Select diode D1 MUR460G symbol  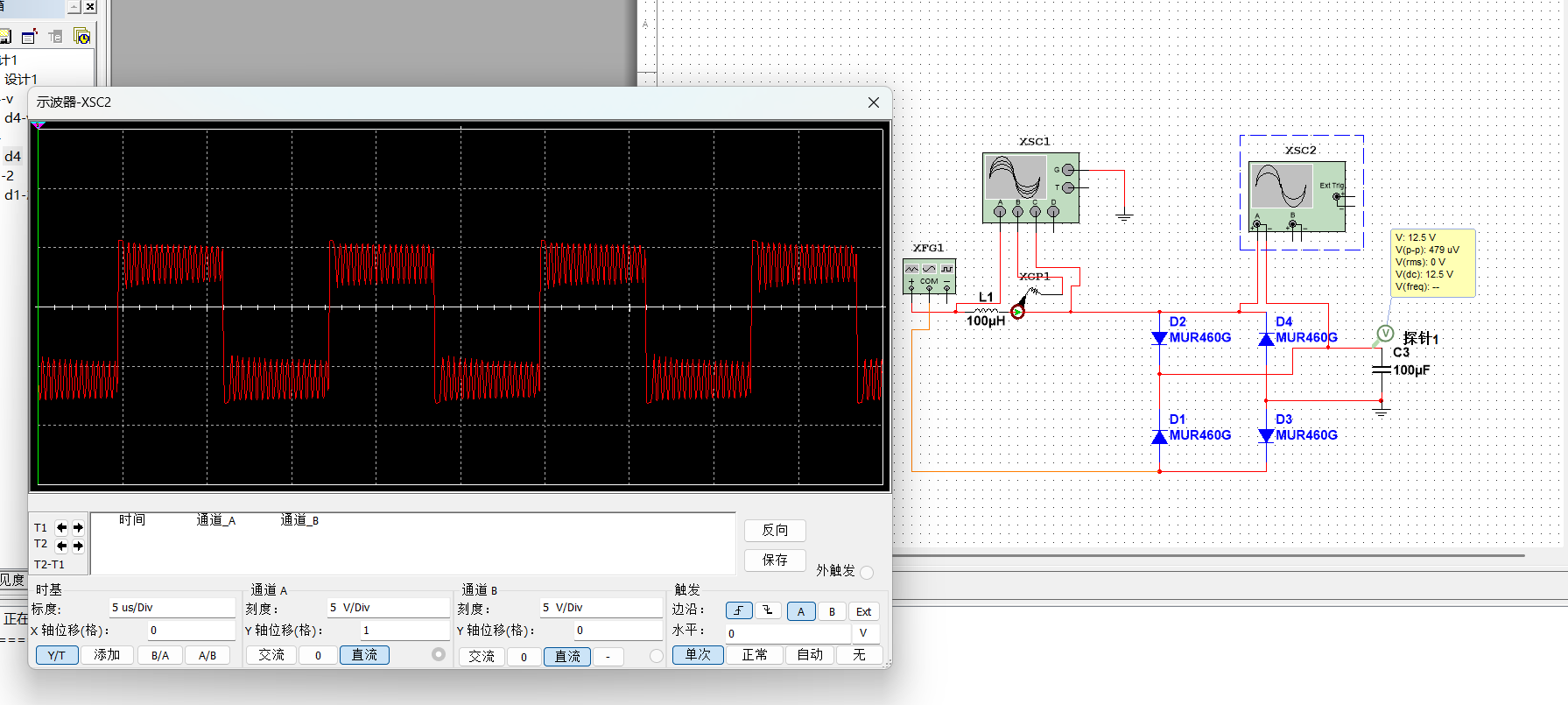[x=1160, y=435]
